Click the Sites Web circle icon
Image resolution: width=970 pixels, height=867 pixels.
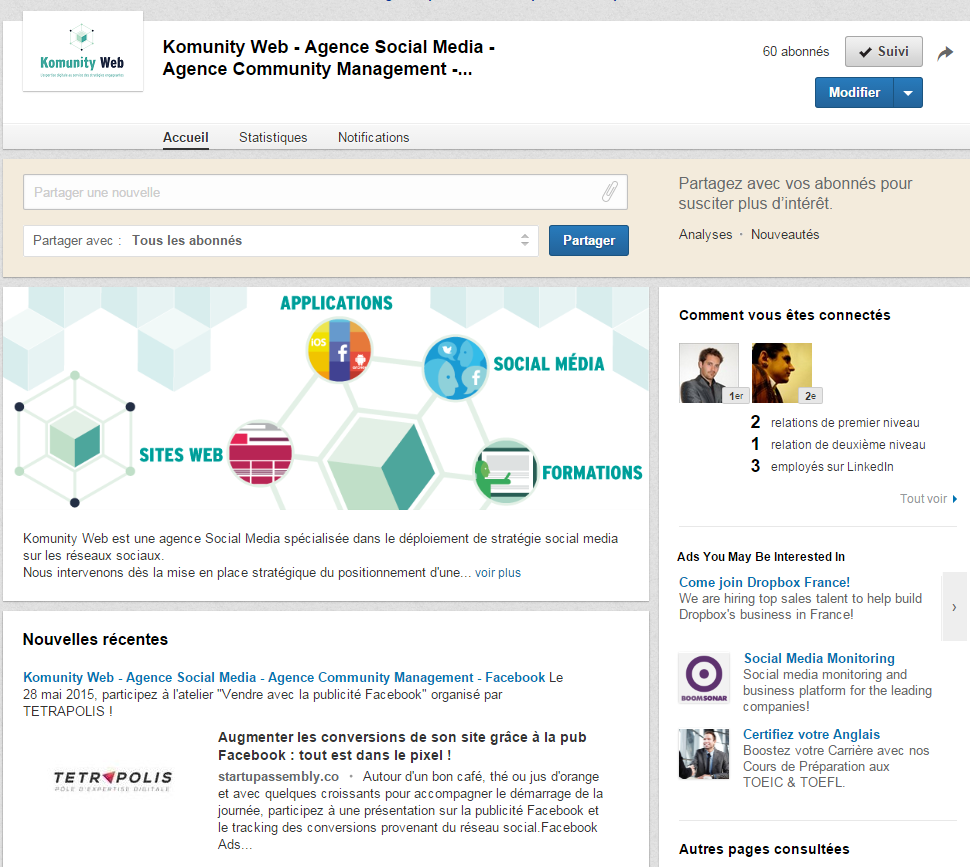(260, 453)
